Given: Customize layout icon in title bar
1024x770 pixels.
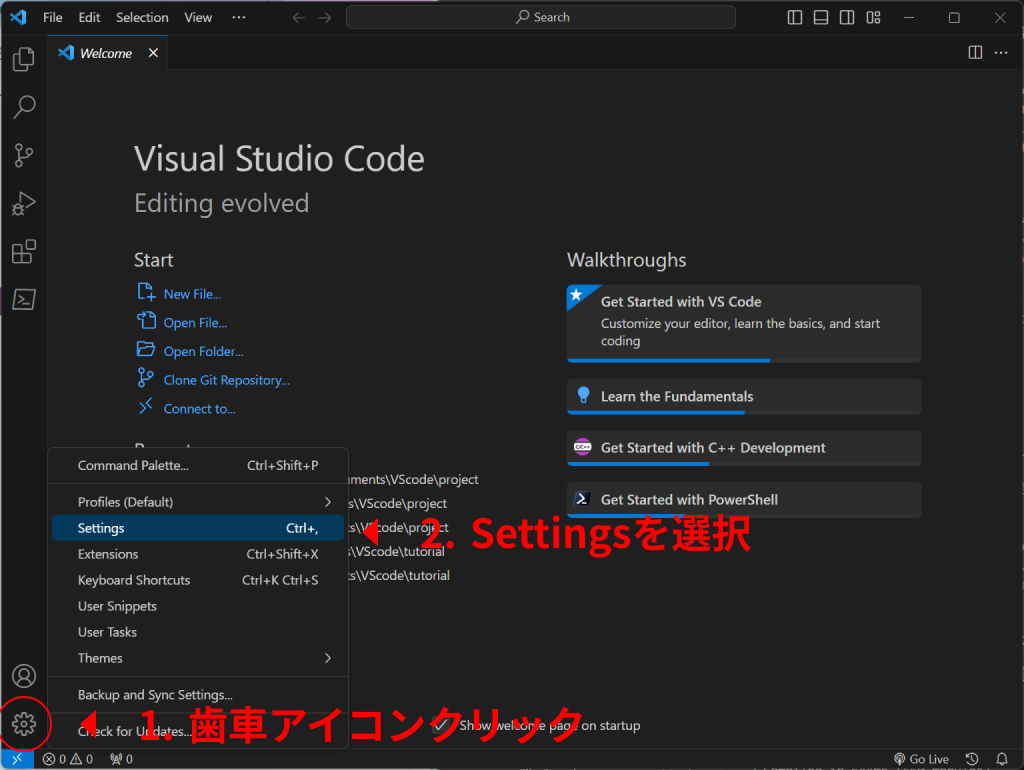Looking at the screenshot, I should click(x=873, y=18).
